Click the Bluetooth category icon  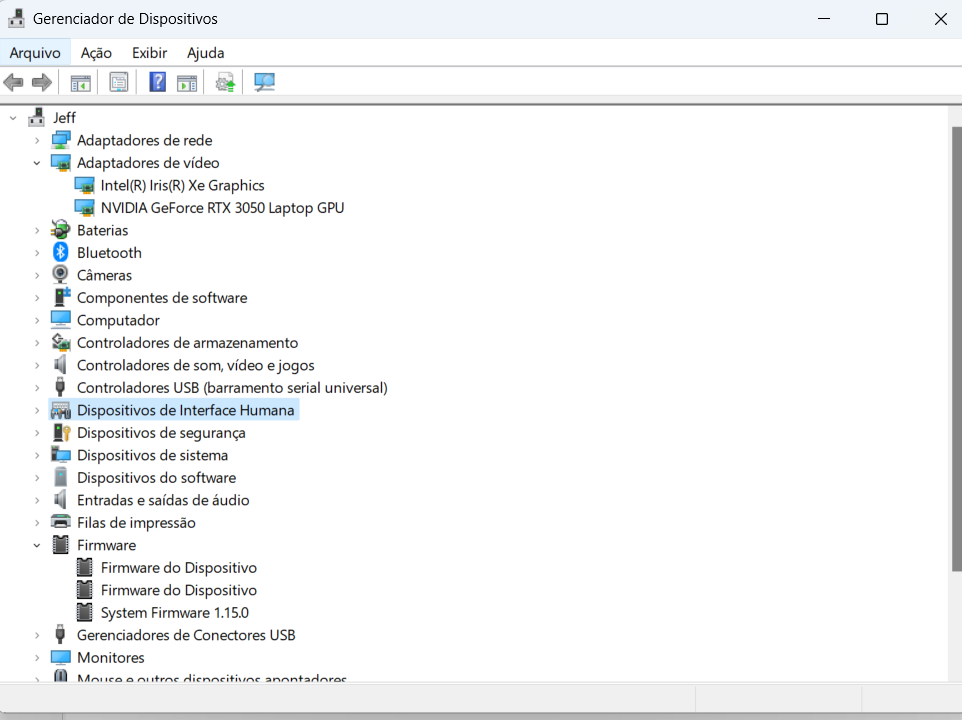pos(61,252)
